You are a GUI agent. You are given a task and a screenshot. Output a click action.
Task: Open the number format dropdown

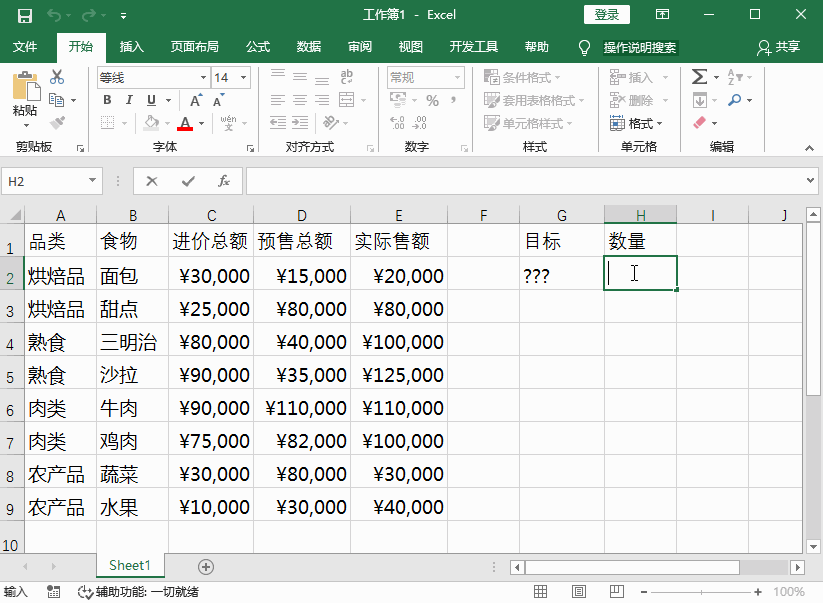pyautogui.click(x=457, y=78)
